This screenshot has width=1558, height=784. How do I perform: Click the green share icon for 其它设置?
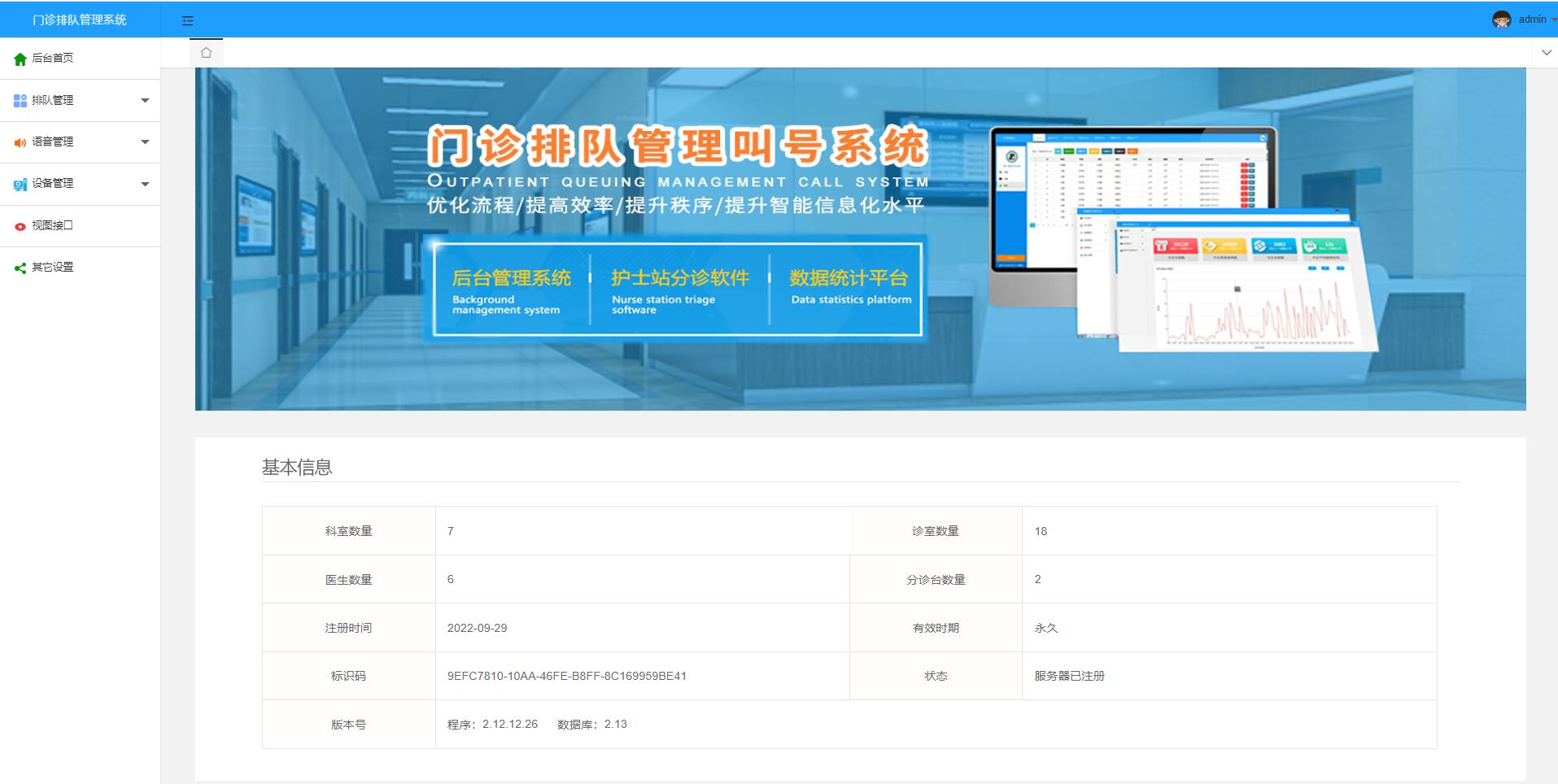click(20, 268)
